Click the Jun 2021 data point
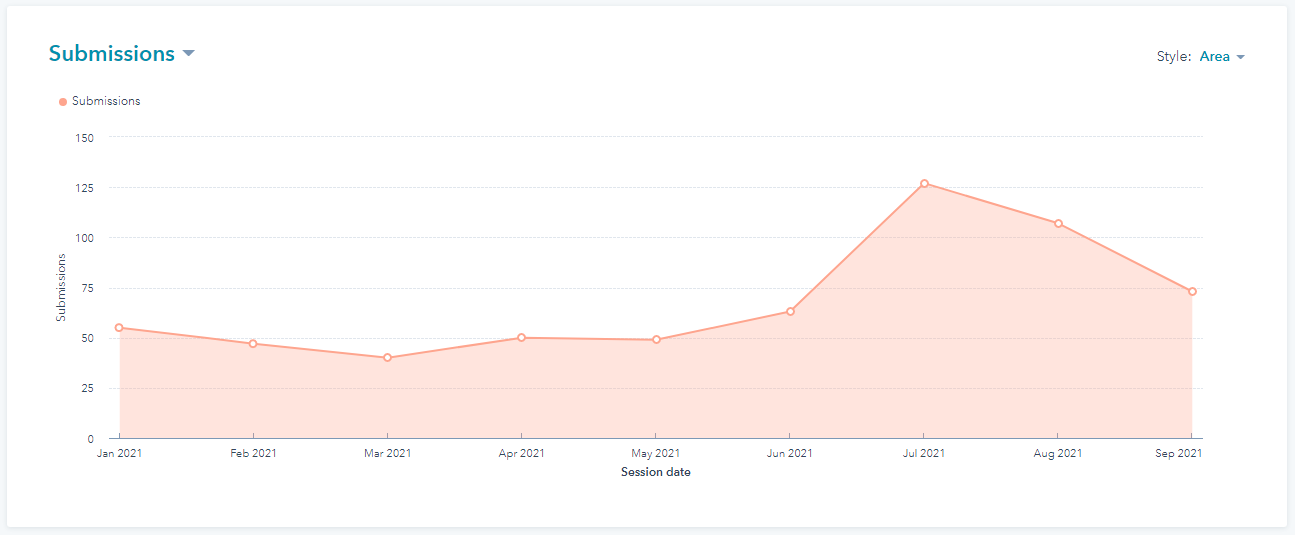The height and width of the screenshot is (535, 1295). click(x=790, y=312)
